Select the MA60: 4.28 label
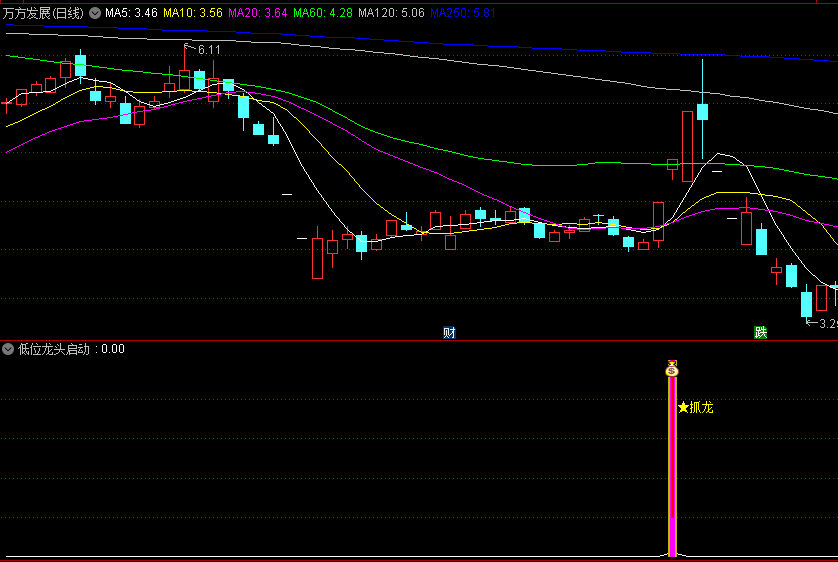The image size is (838, 562). (x=323, y=13)
